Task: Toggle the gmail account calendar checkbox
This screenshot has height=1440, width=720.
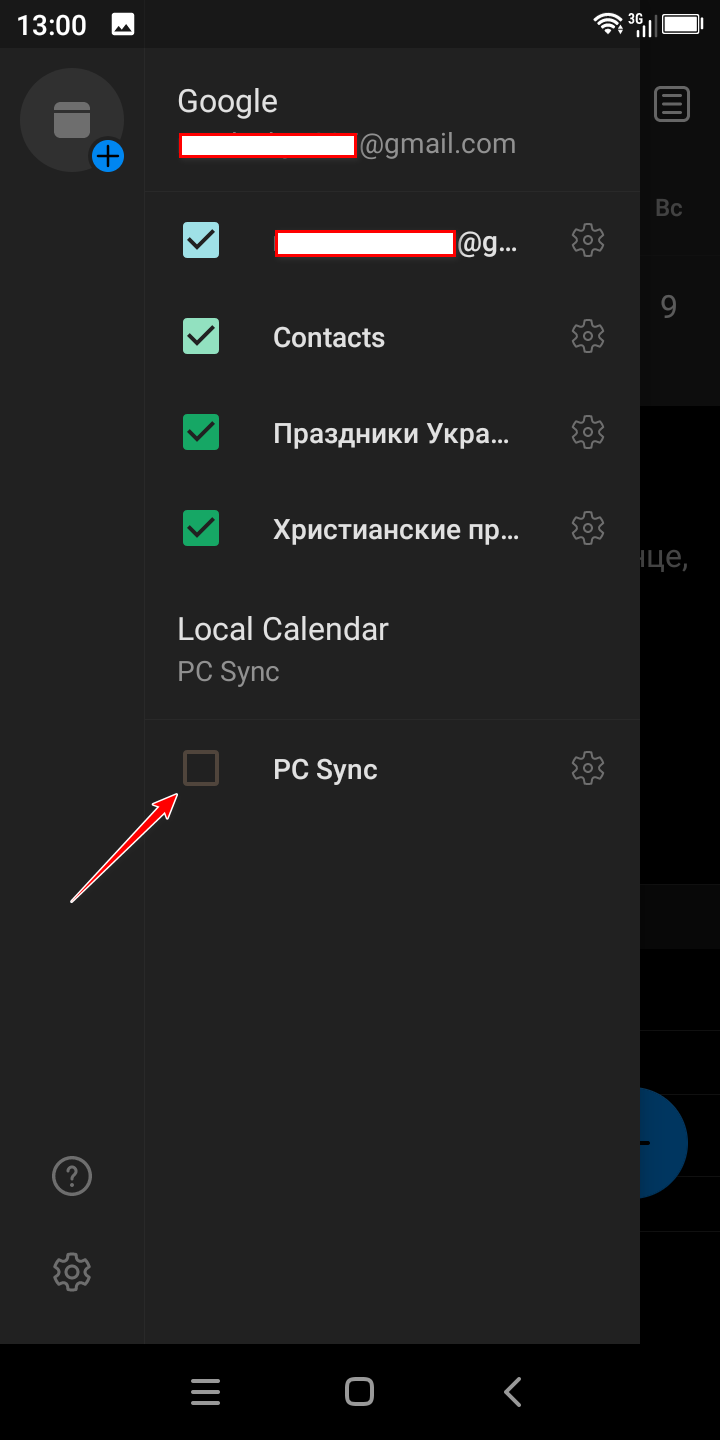Action: point(201,240)
